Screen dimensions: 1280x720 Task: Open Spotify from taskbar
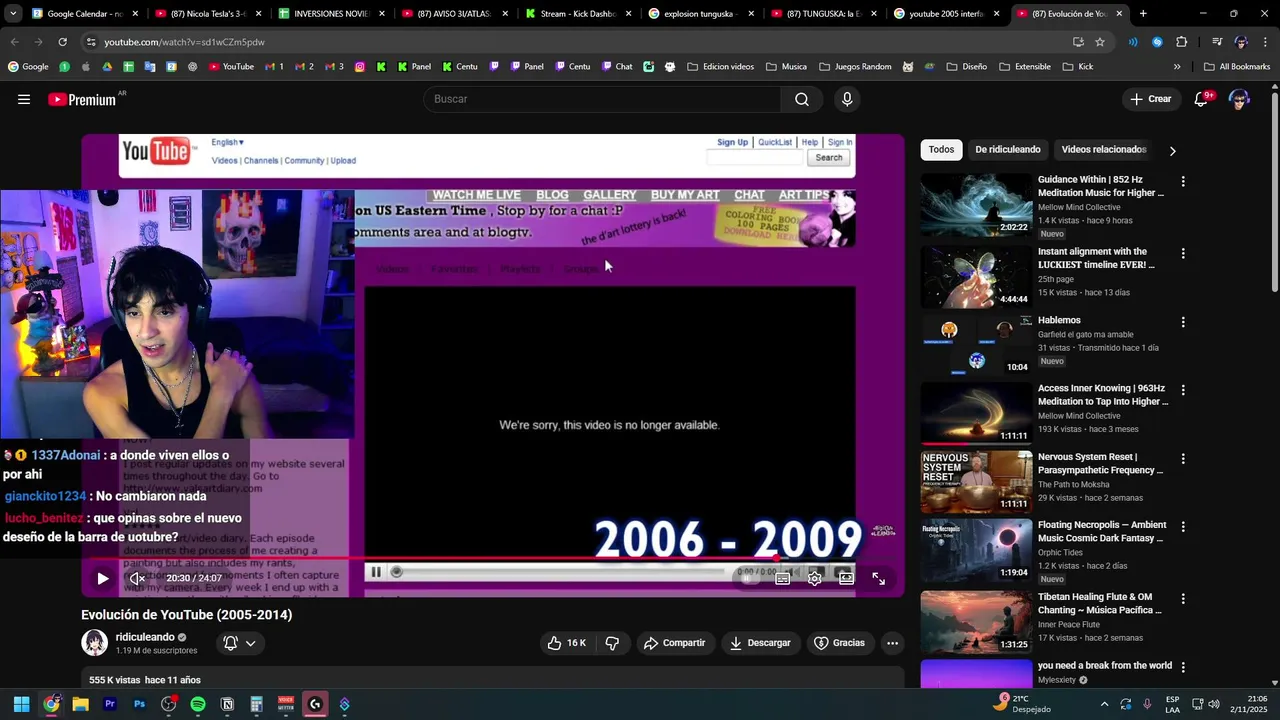click(198, 704)
